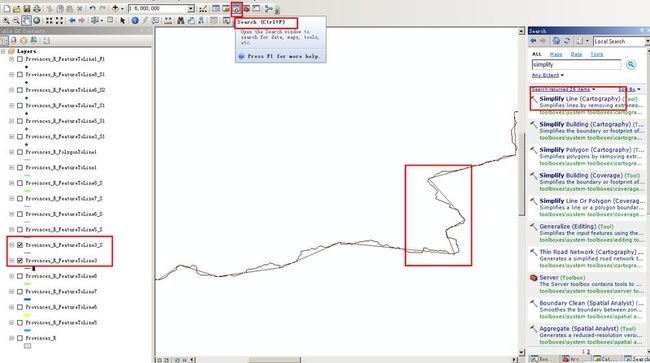Collapse Provinces_R_FeatureToLine1 legend
This screenshot has height=363, width=650.
12,167
